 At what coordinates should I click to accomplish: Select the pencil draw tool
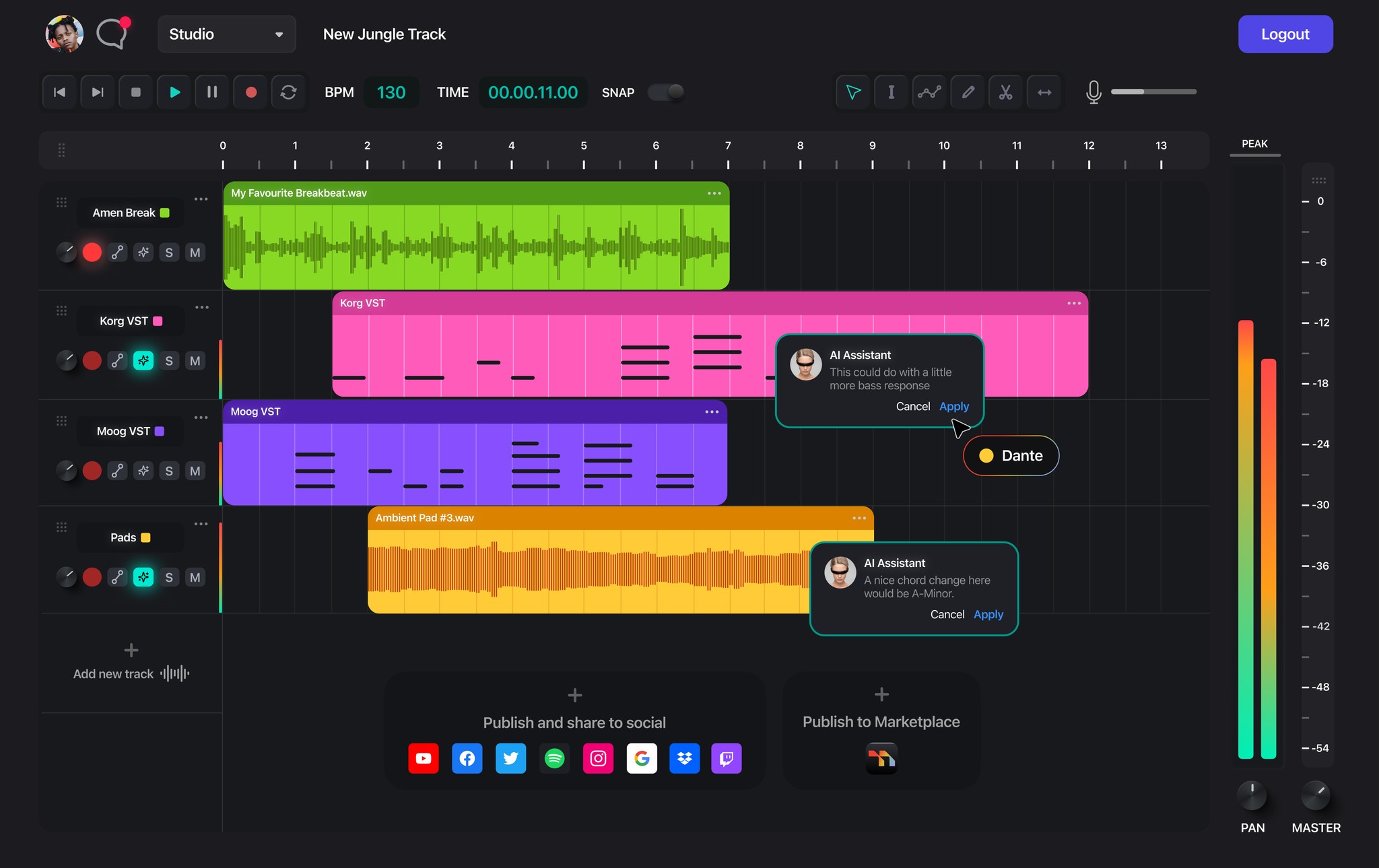click(968, 92)
